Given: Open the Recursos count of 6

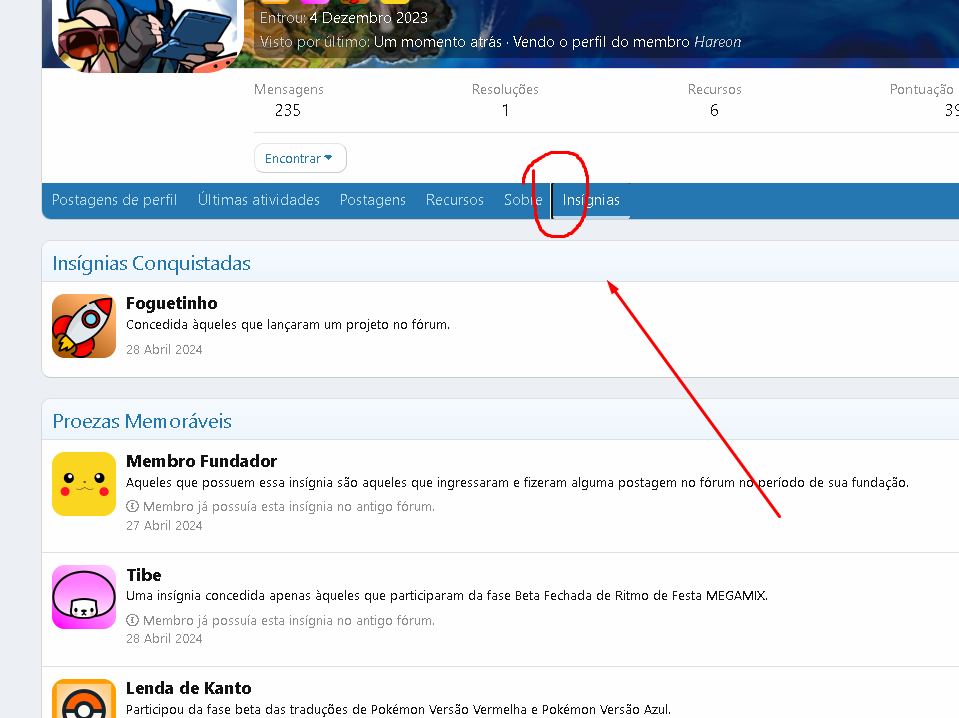Looking at the screenshot, I should click(714, 110).
